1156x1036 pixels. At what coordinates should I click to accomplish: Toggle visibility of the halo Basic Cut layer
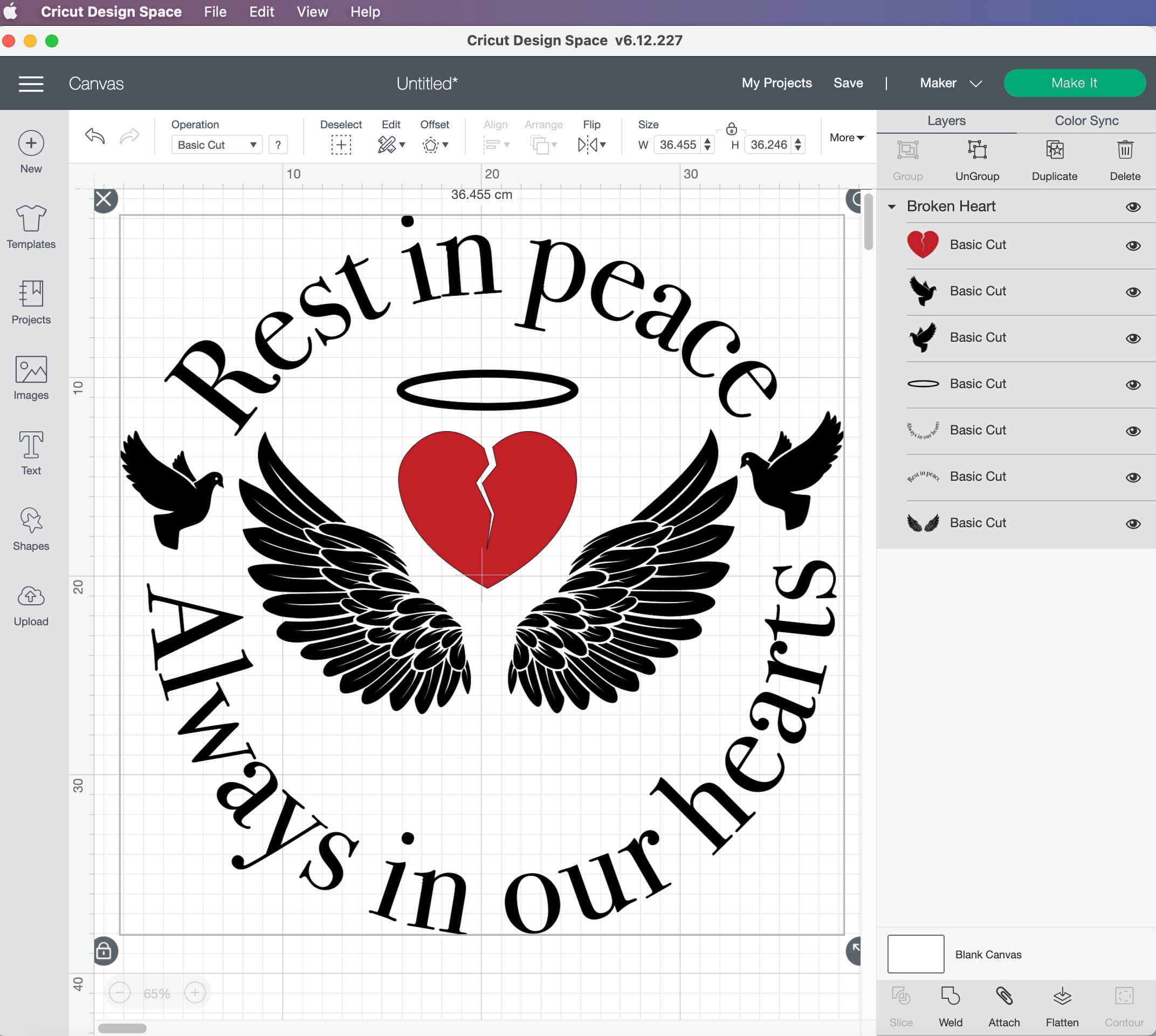point(1132,383)
